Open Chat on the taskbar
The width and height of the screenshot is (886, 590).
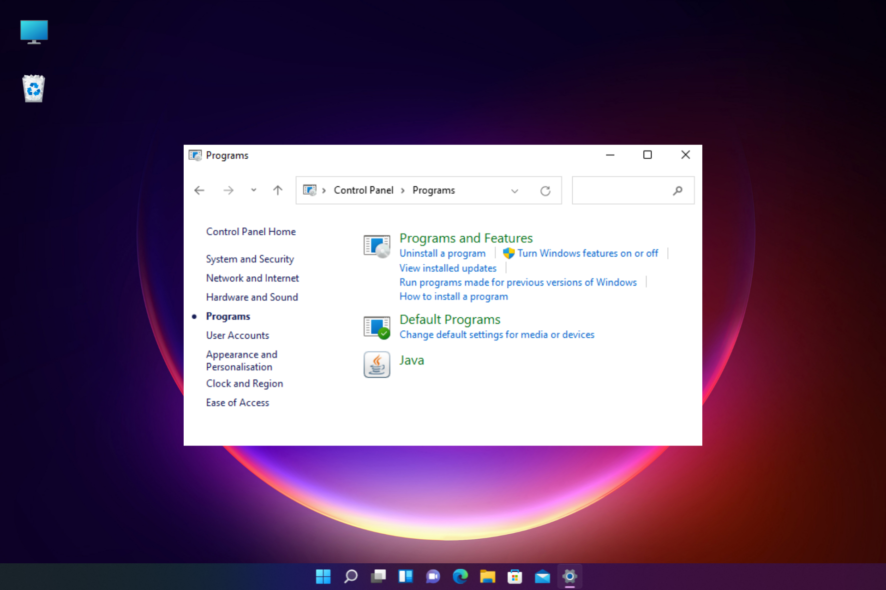pos(433,576)
